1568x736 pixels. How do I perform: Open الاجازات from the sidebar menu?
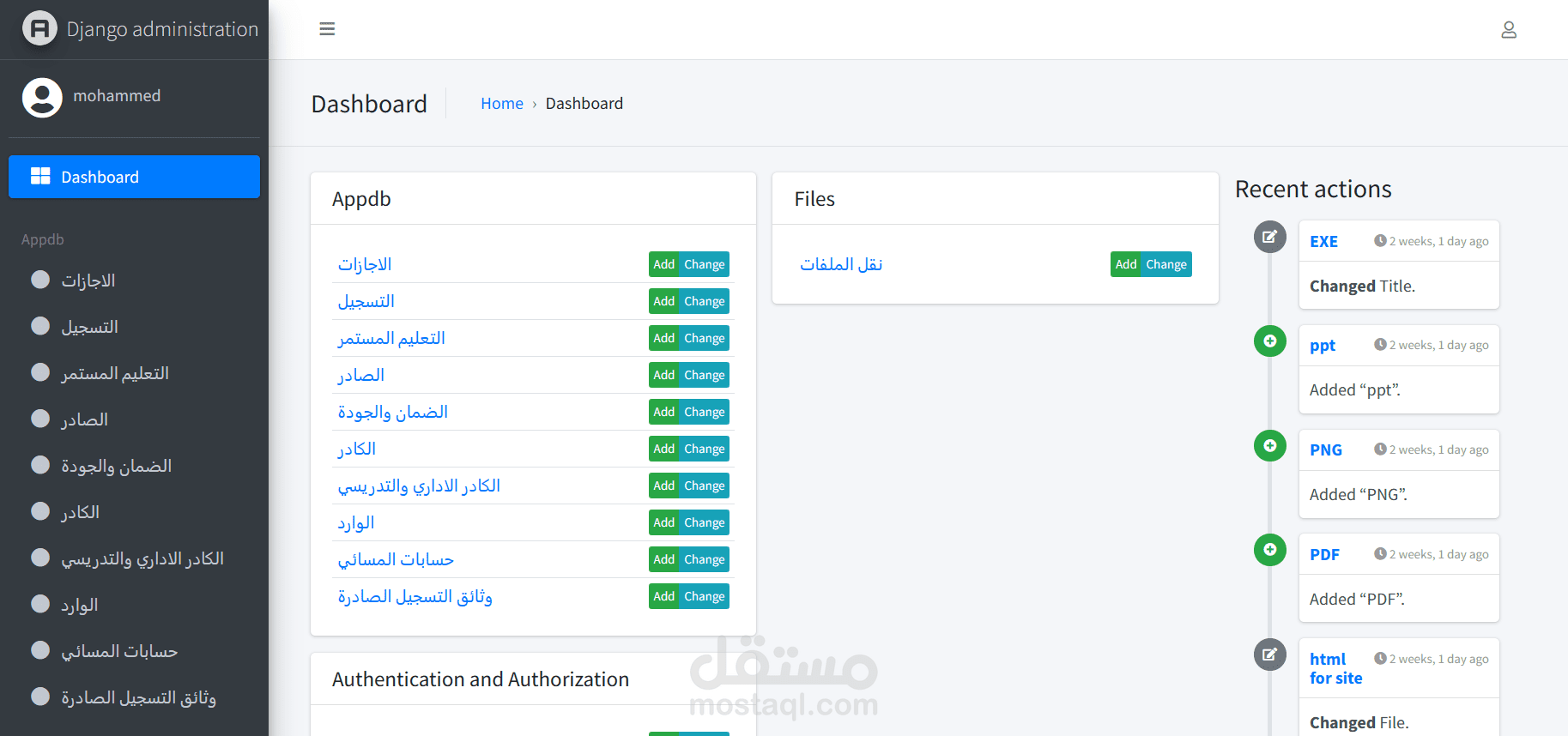(x=134, y=281)
